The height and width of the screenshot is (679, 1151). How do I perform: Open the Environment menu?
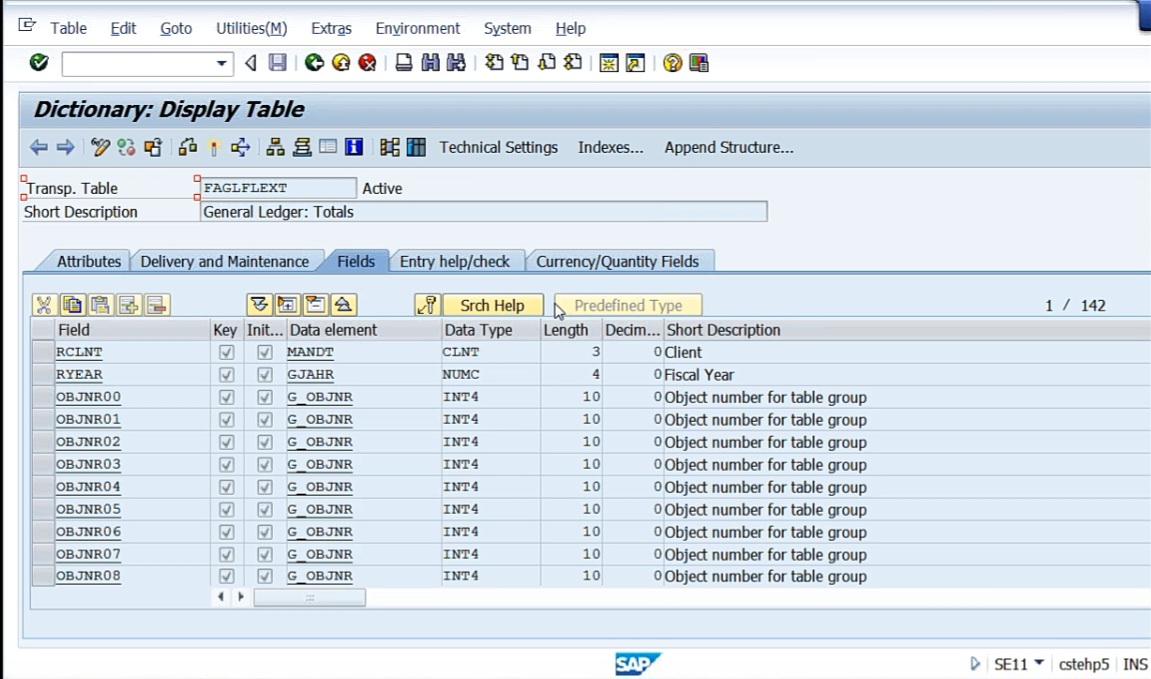pos(418,29)
